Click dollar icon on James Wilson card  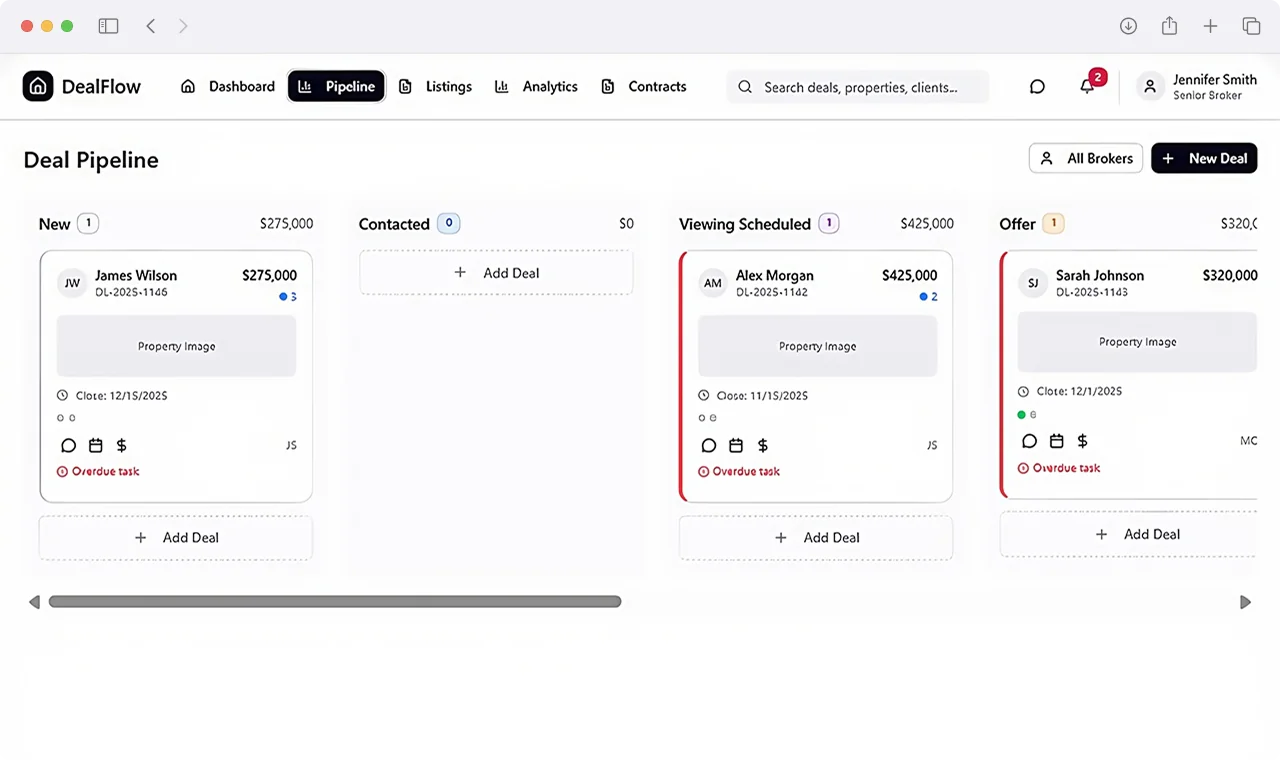pyautogui.click(x=121, y=445)
